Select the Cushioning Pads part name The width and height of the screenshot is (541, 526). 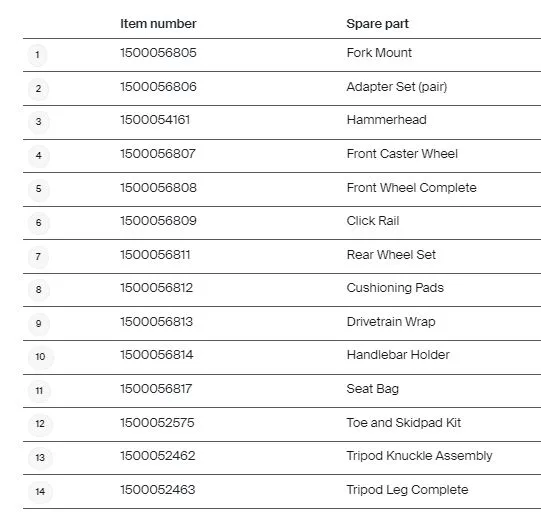click(x=395, y=288)
